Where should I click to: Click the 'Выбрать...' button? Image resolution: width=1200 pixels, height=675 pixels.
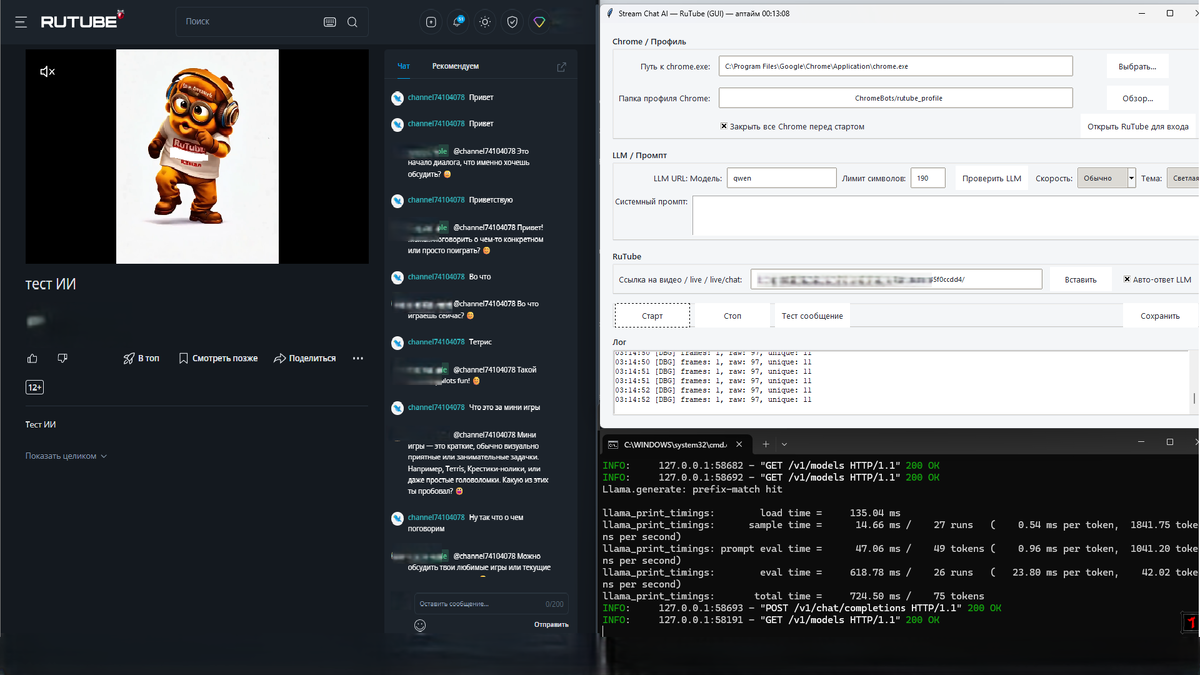1137,66
